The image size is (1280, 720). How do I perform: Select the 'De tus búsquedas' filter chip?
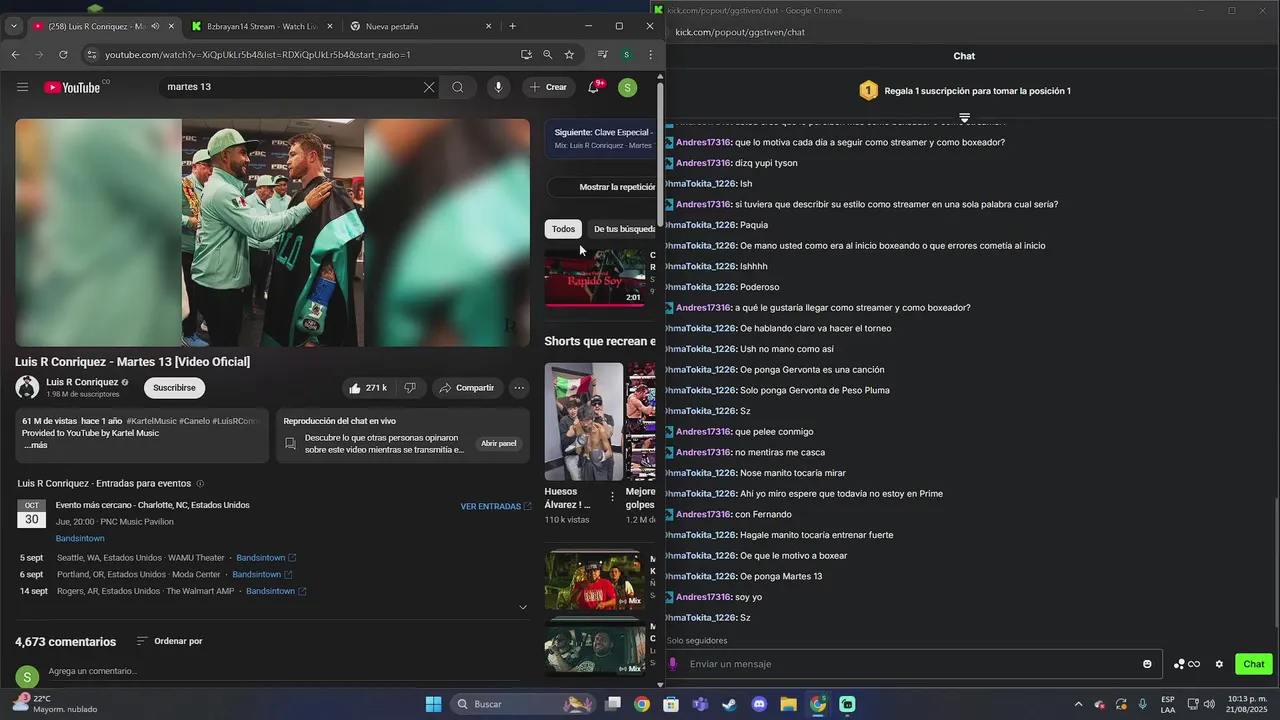pos(622,229)
